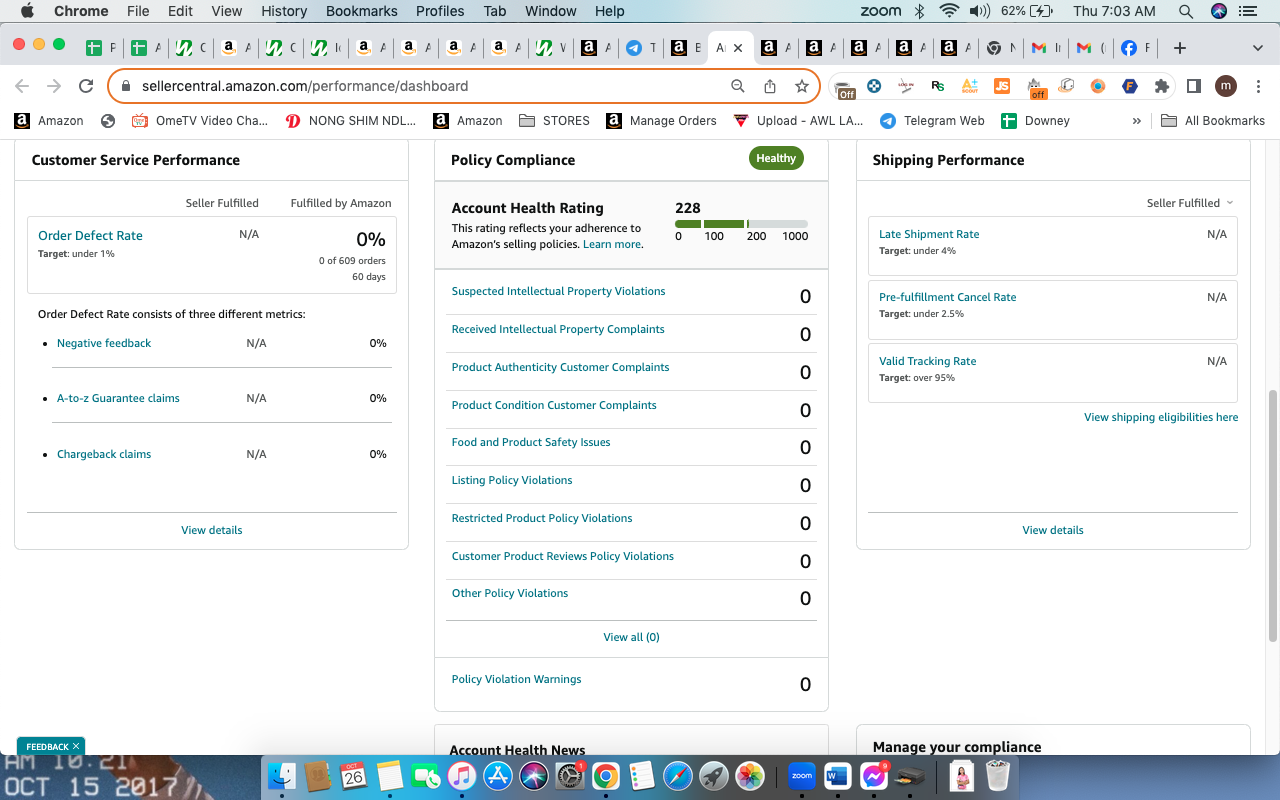Open Pre-fulfillment Cancel Rate link

click(947, 297)
